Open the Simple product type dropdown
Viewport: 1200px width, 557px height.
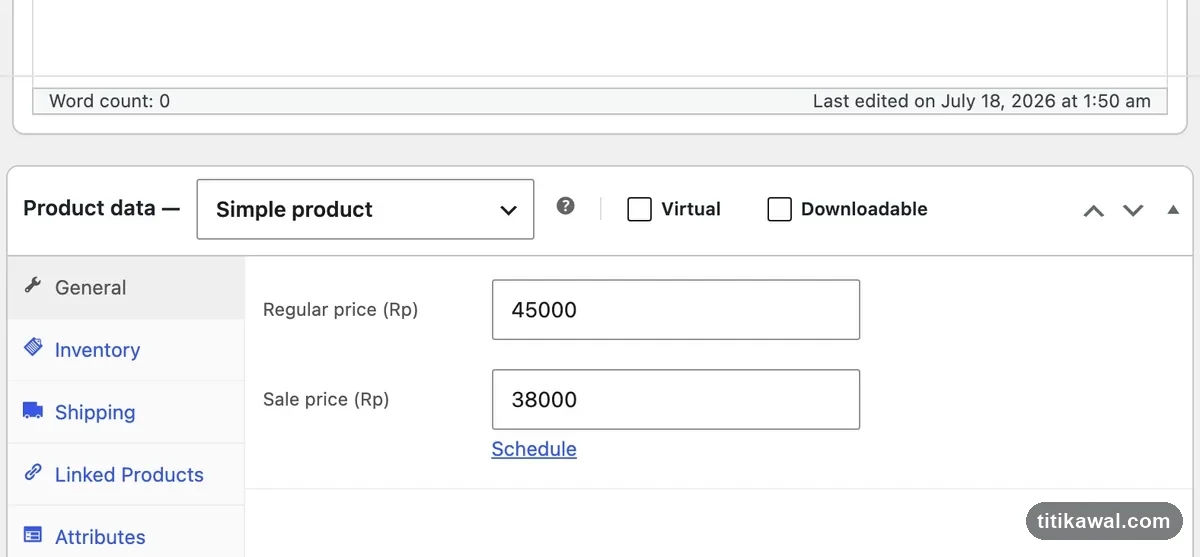tap(365, 209)
